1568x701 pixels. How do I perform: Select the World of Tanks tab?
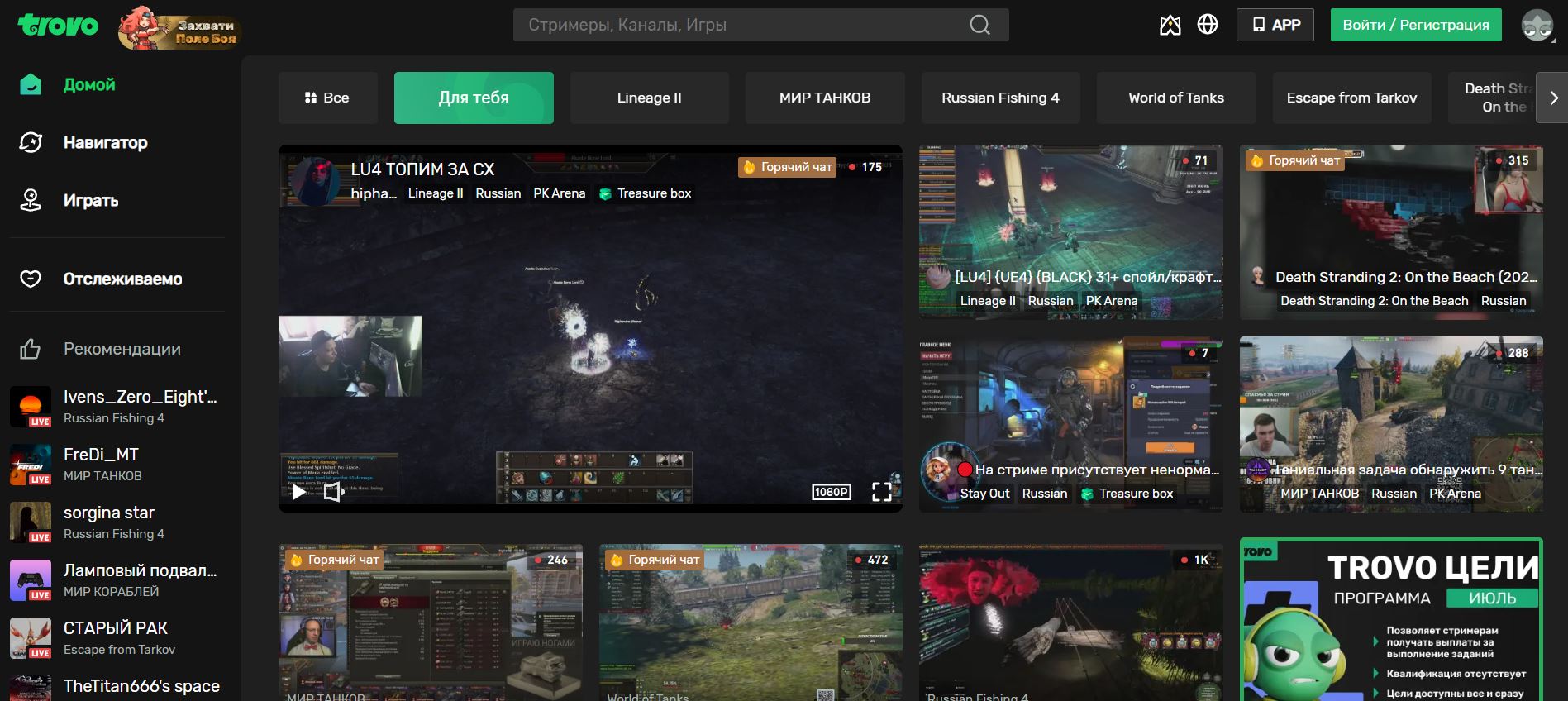[x=1176, y=98]
